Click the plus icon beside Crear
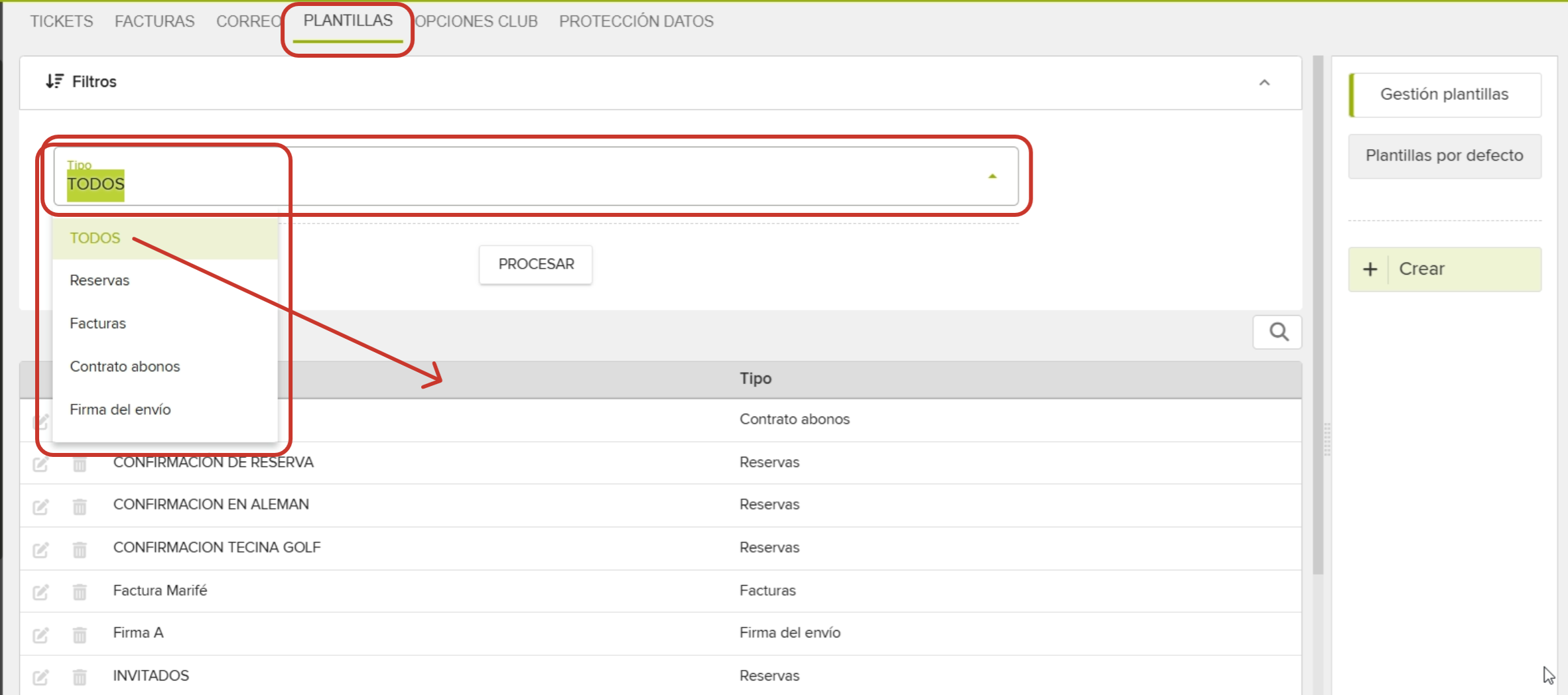This screenshot has width=1568, height=695. click(1370, 269)
